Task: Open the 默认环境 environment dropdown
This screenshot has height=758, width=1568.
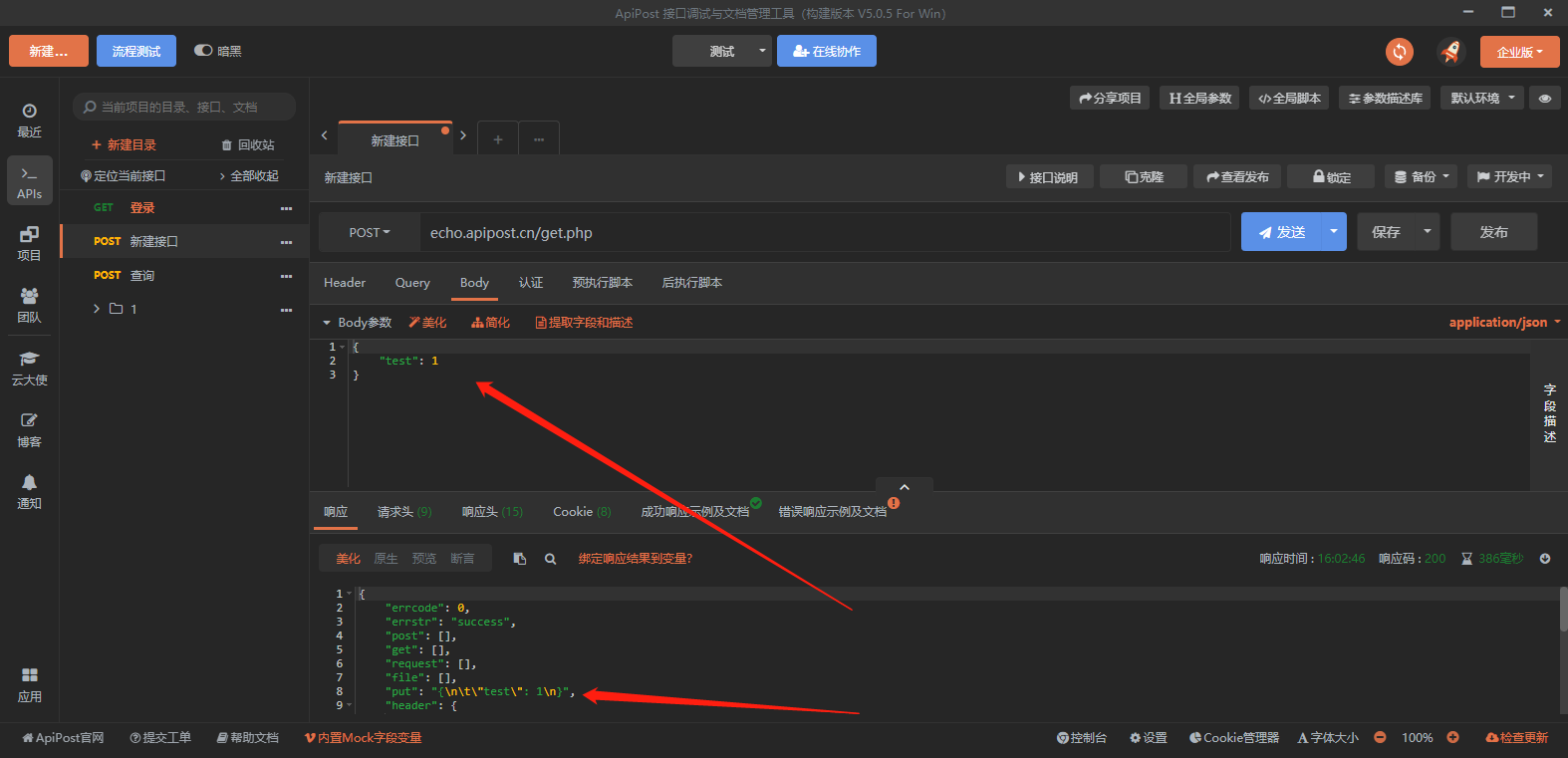Action: pos(1482,99)
